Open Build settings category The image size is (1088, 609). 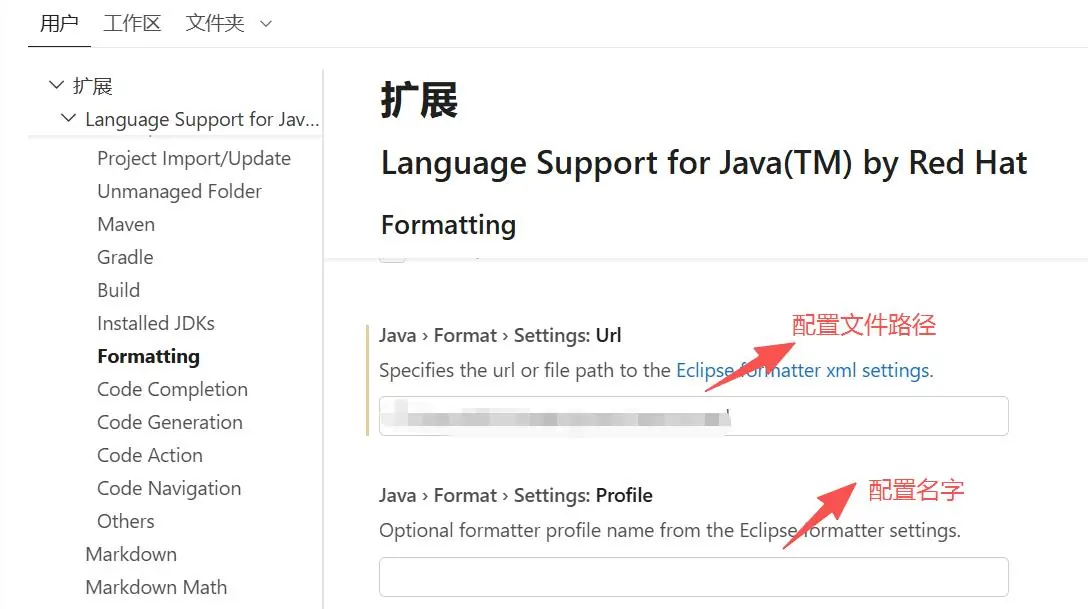[118, 290]
